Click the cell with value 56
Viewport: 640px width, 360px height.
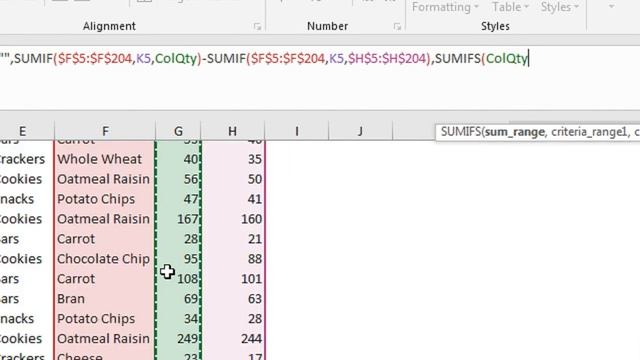tap(178, 179)
